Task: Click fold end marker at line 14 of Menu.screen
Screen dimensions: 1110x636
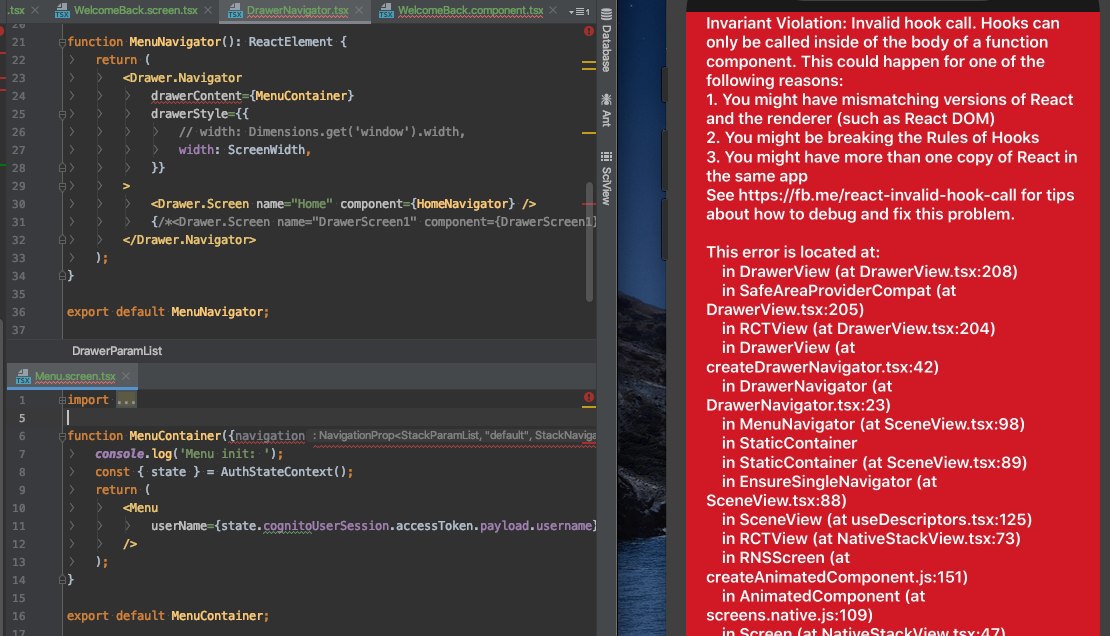Action: [x=62, y=579]
